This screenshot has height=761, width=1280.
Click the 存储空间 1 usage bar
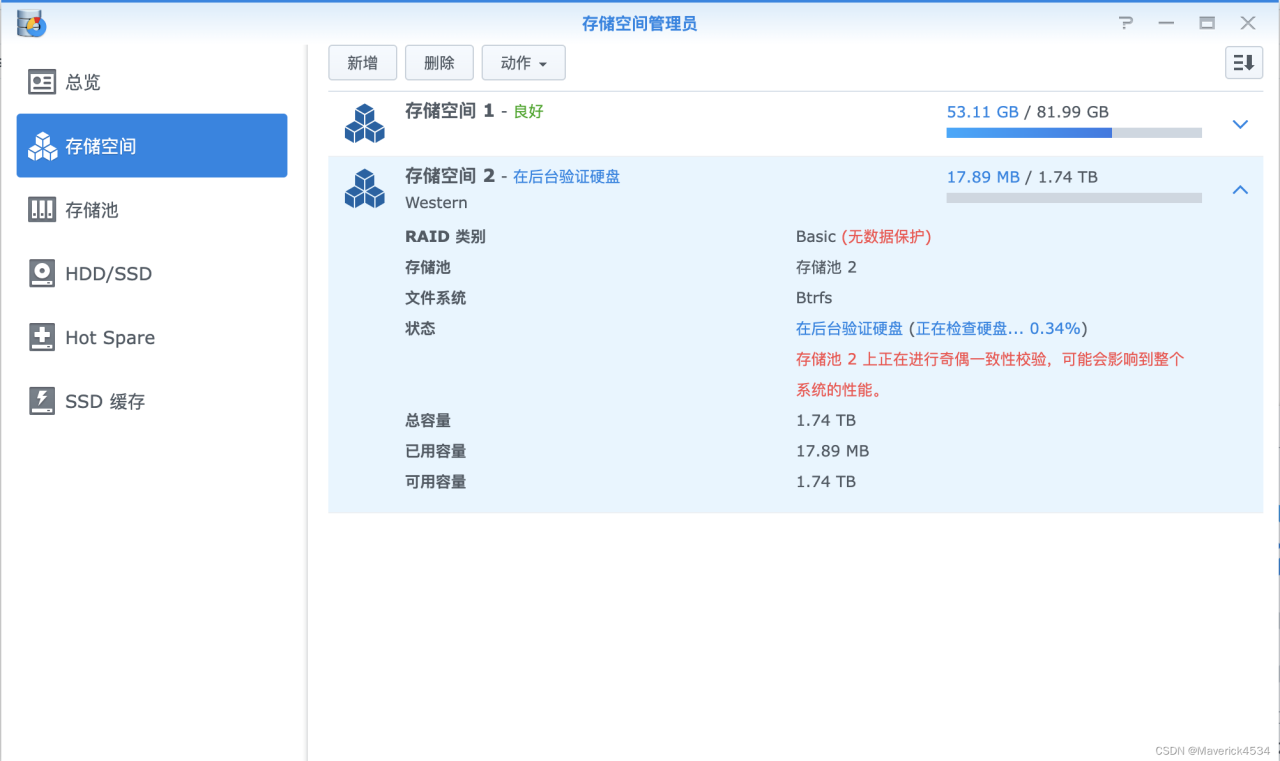(1073, 133)
